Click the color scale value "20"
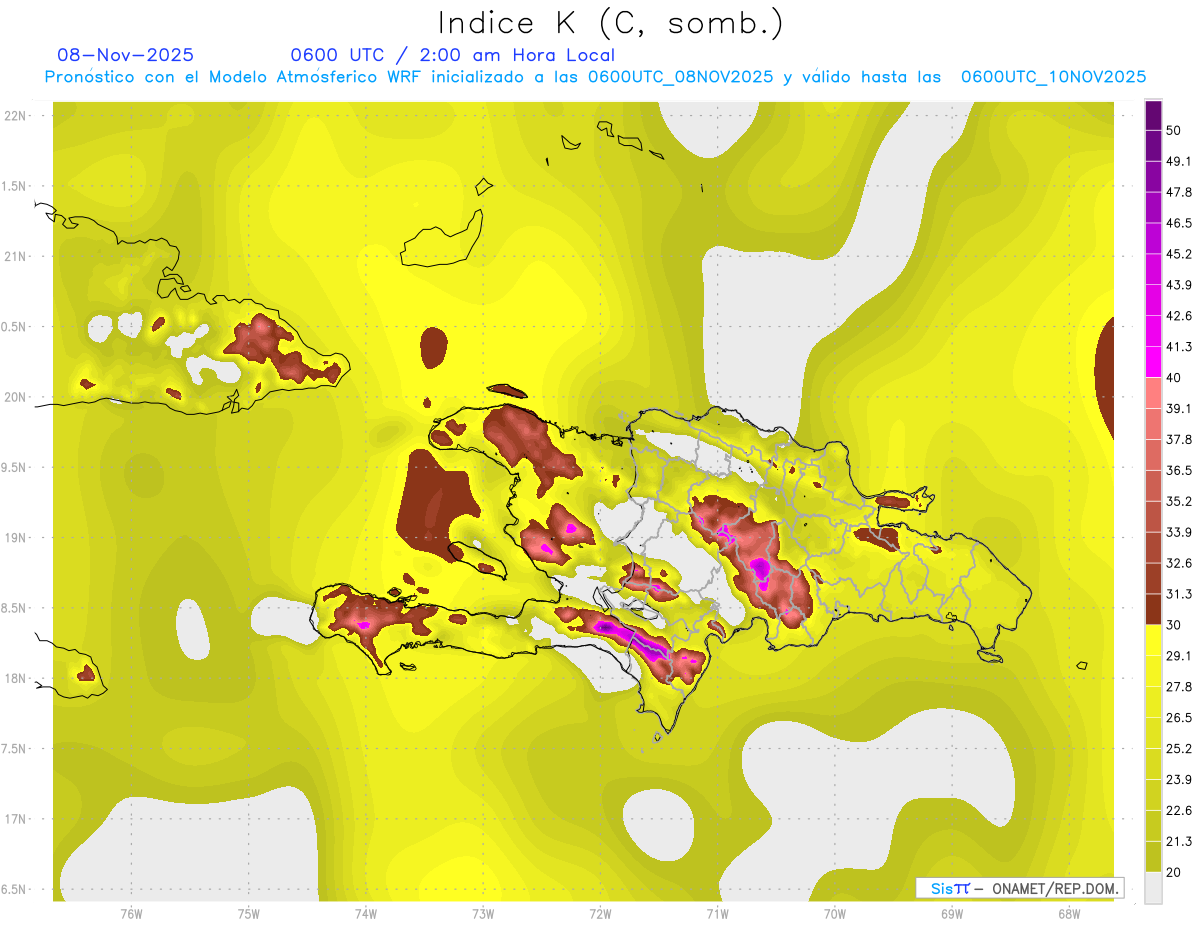 click(x=1175, y=872)
